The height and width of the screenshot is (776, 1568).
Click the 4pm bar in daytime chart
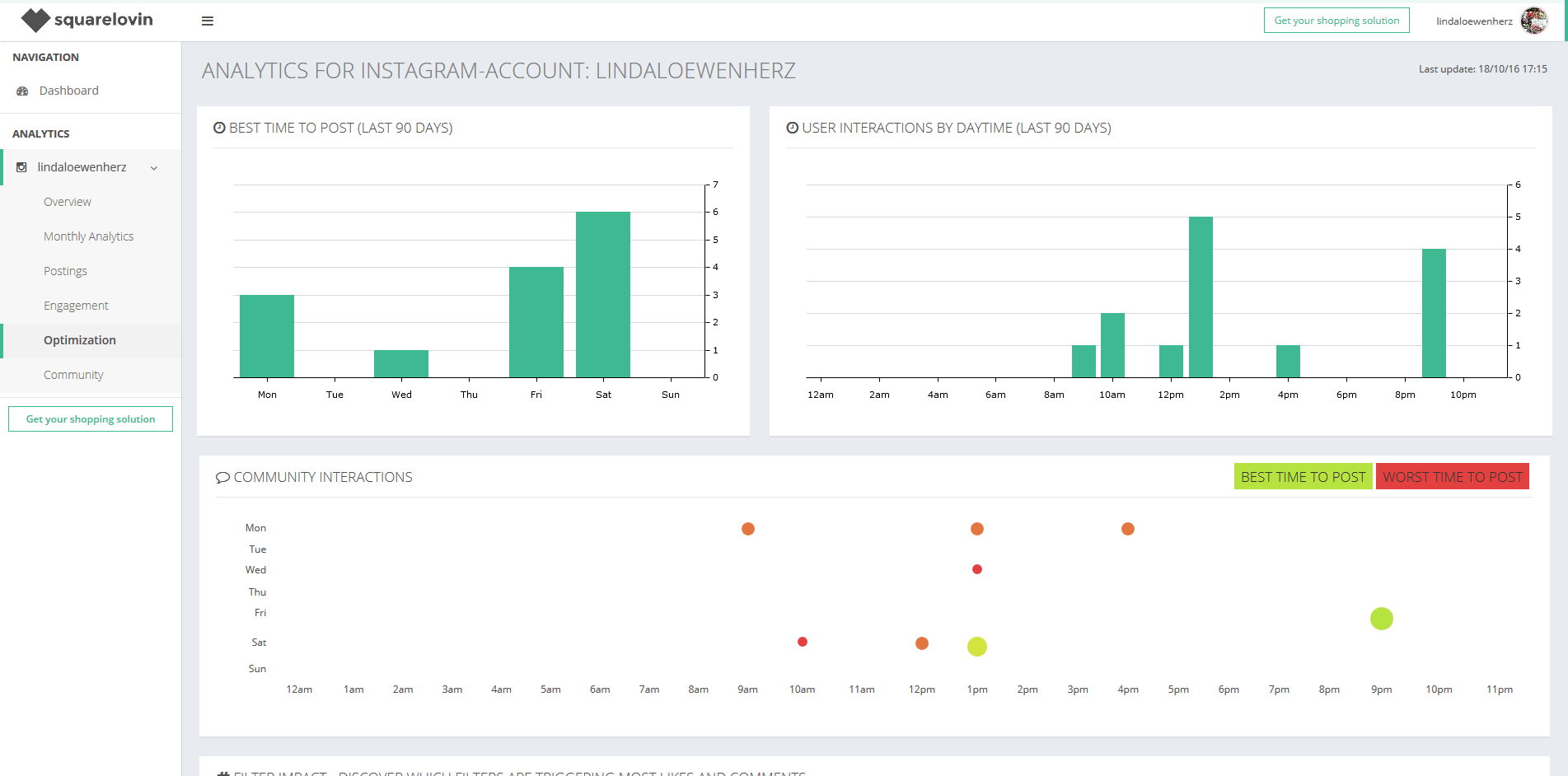[x=1288, y=361]
